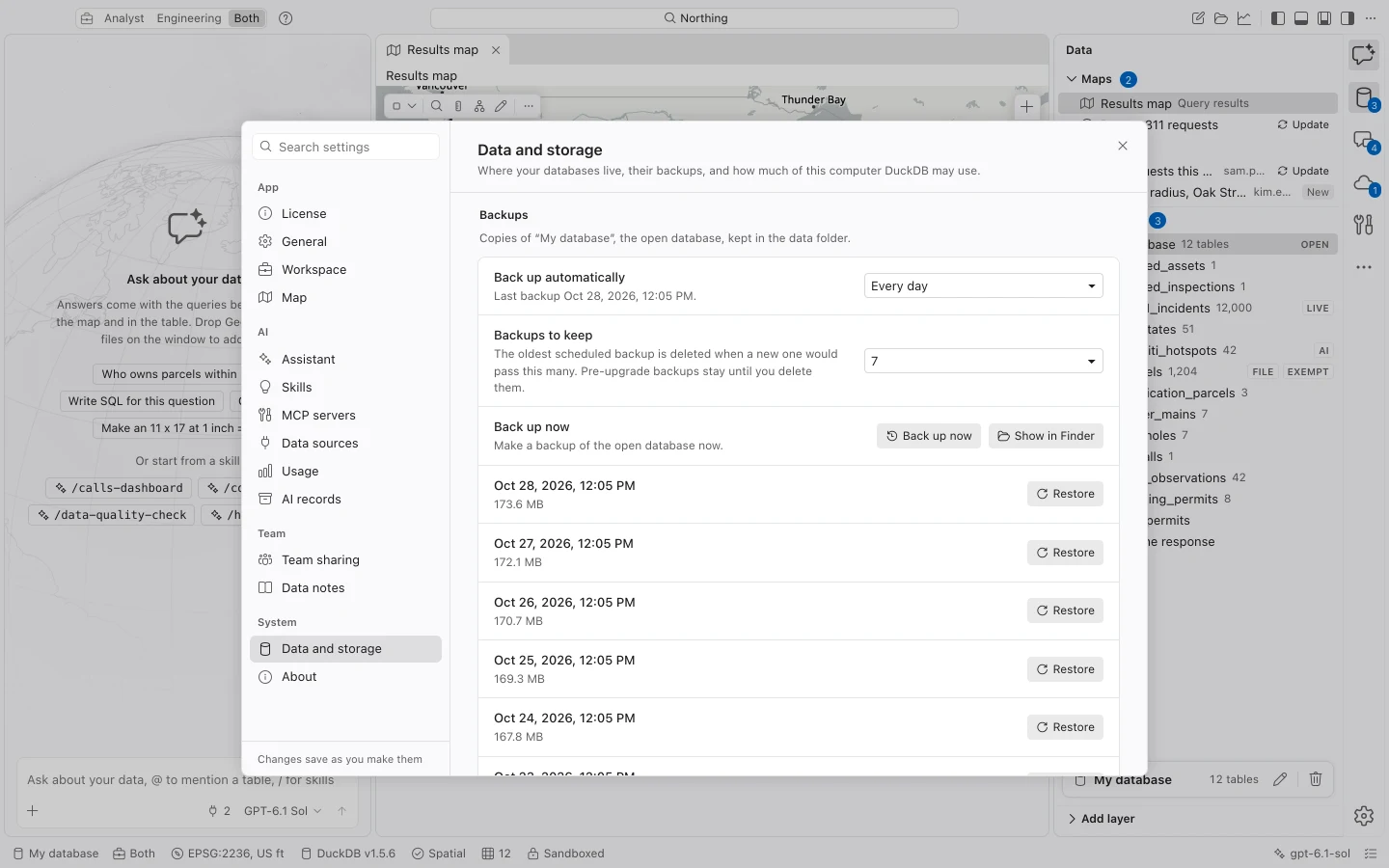
Task: Open the Backups to keep dropdown
Action: tap(983, 361)
